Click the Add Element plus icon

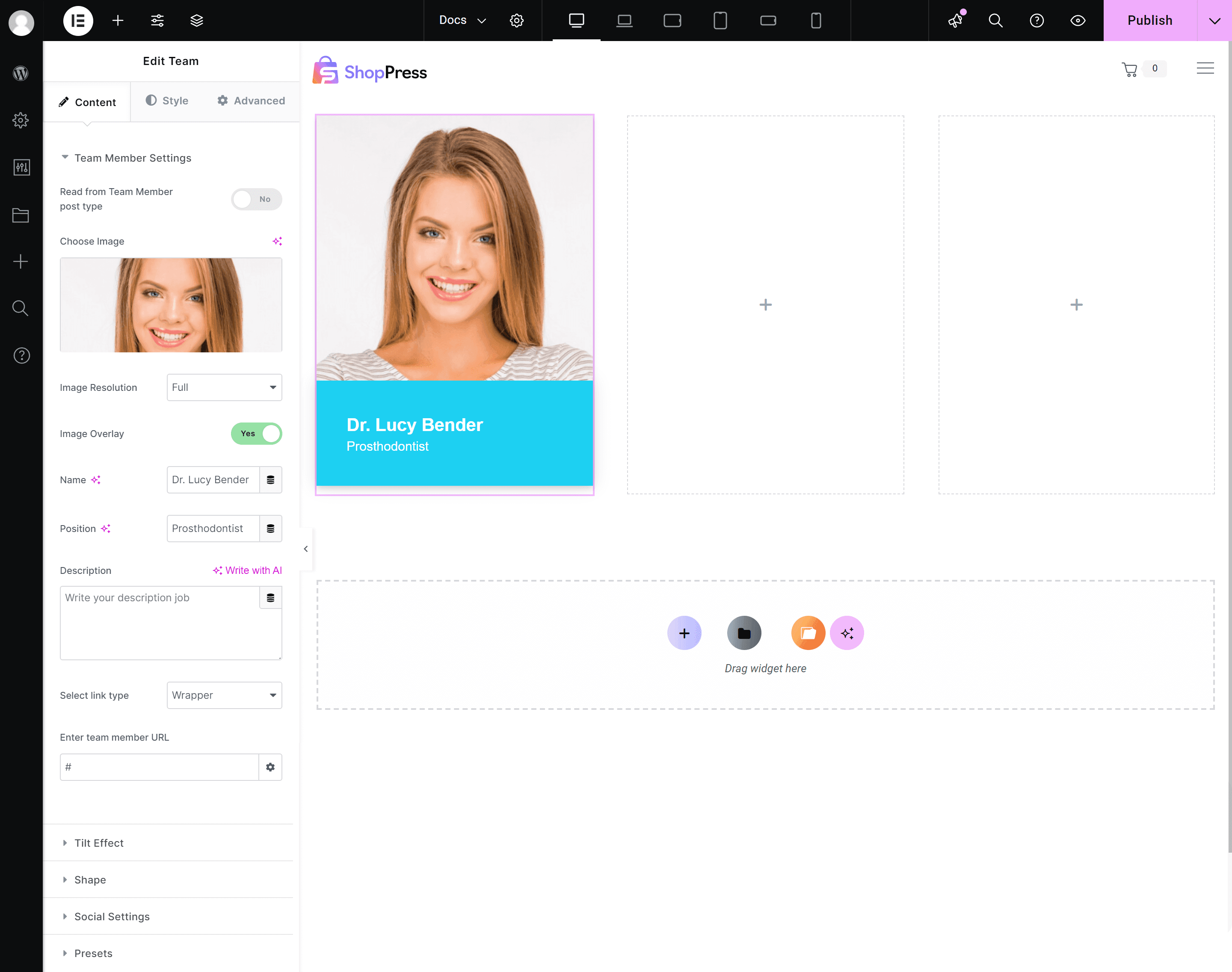[118, 21]
